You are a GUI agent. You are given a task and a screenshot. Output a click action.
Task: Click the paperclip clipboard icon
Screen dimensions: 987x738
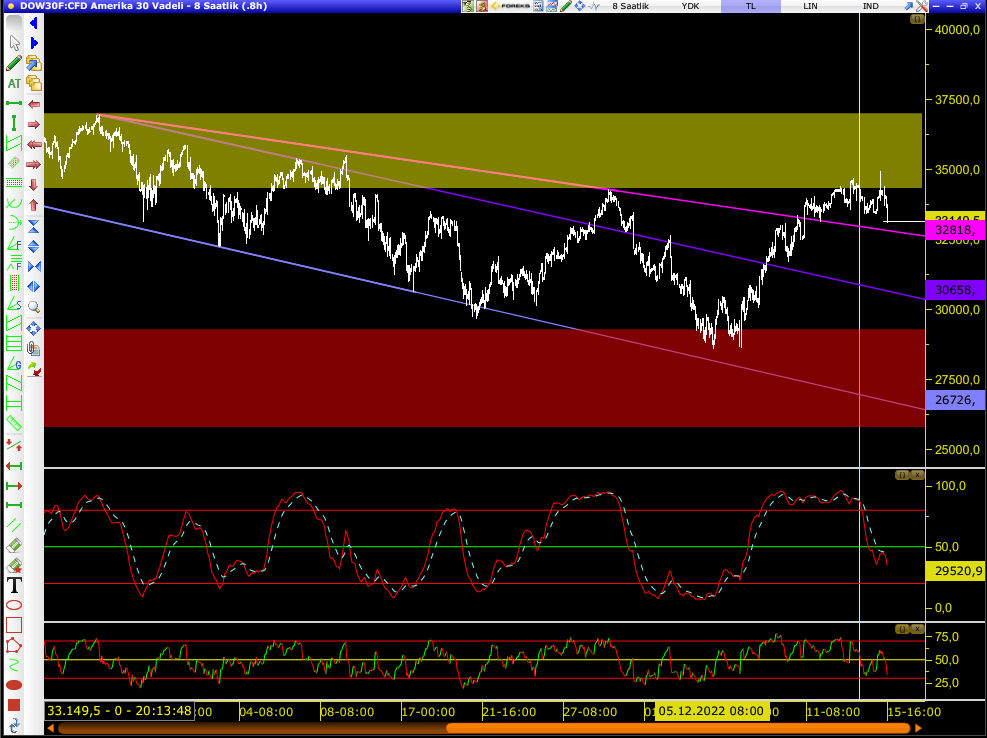click(x=34, y=348)
